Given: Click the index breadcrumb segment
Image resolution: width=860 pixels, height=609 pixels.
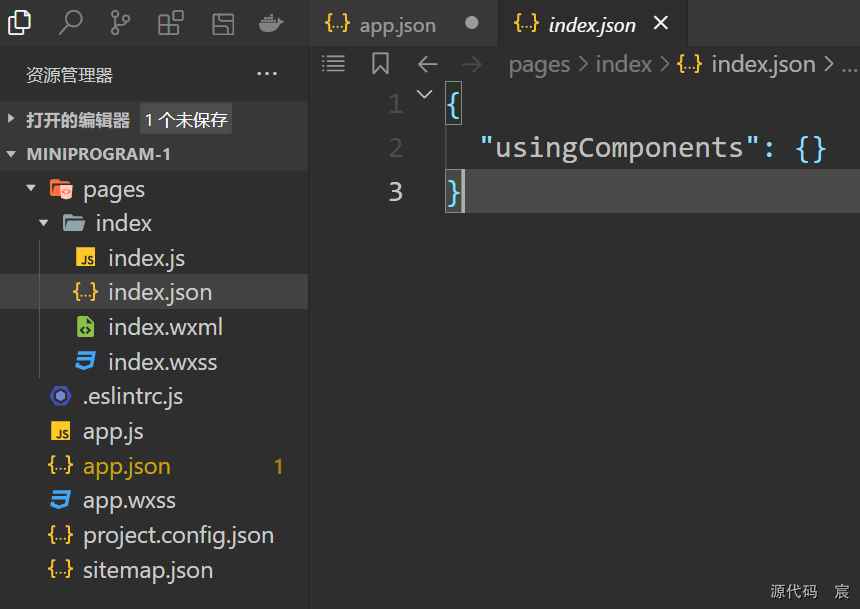Looking at the screenshot, I should (624, 65).
